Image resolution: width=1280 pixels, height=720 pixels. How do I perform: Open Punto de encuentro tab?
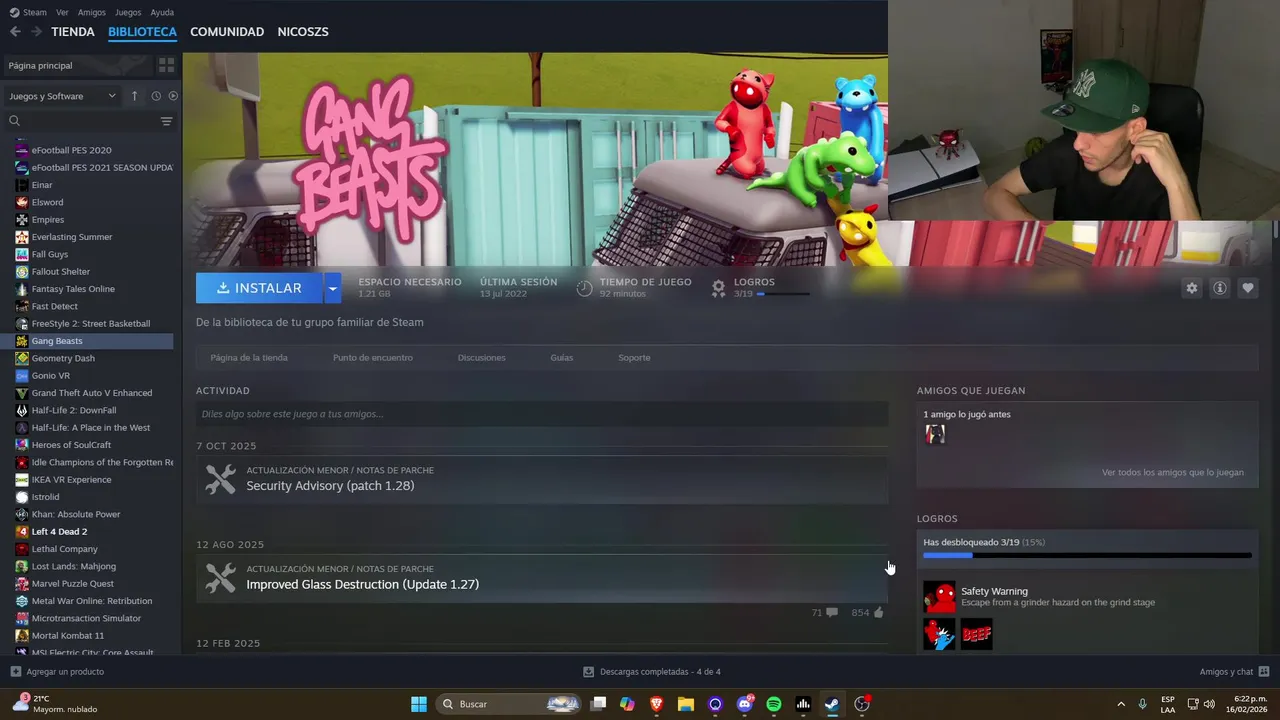pos(373,358)
